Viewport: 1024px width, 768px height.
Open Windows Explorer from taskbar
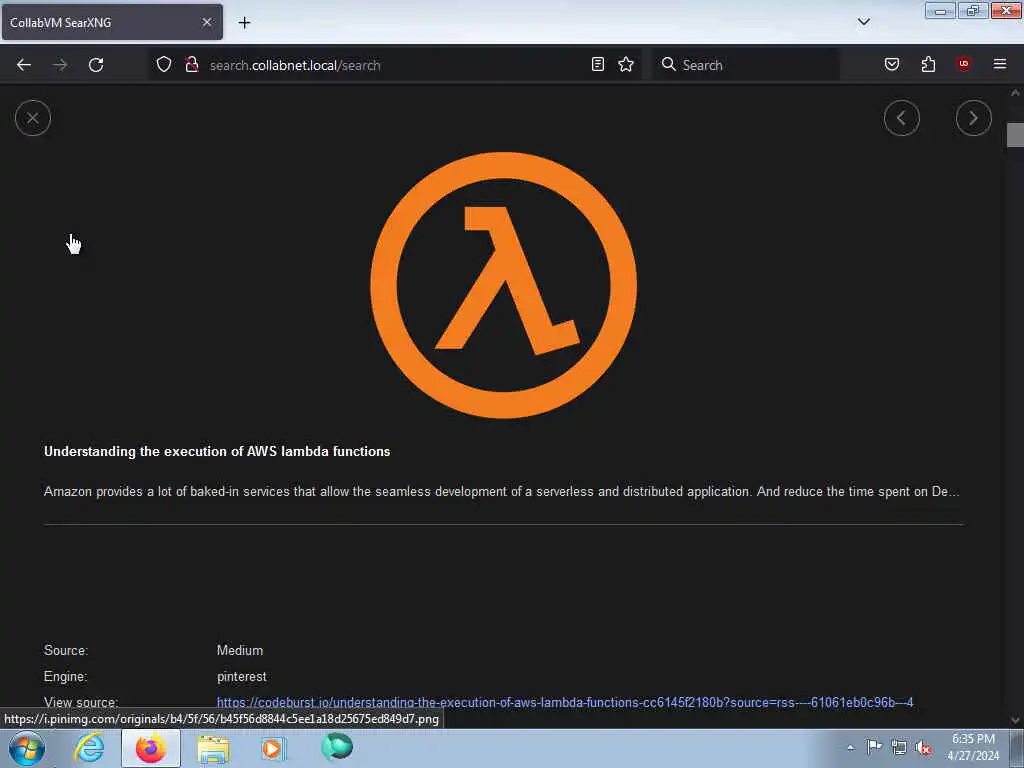click(x=213, y=748)
